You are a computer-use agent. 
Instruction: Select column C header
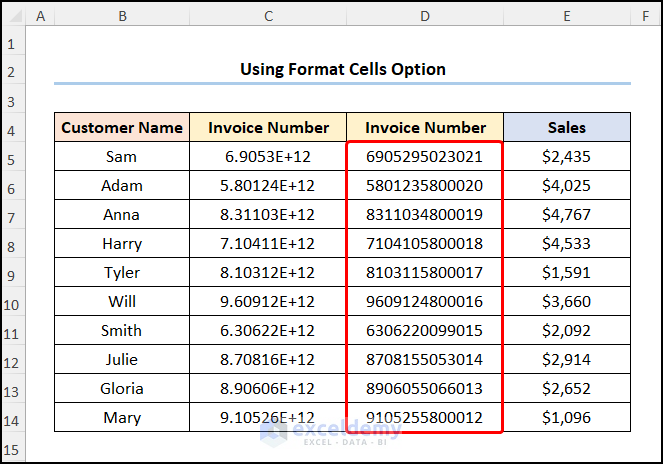click(x=268, y=17)
